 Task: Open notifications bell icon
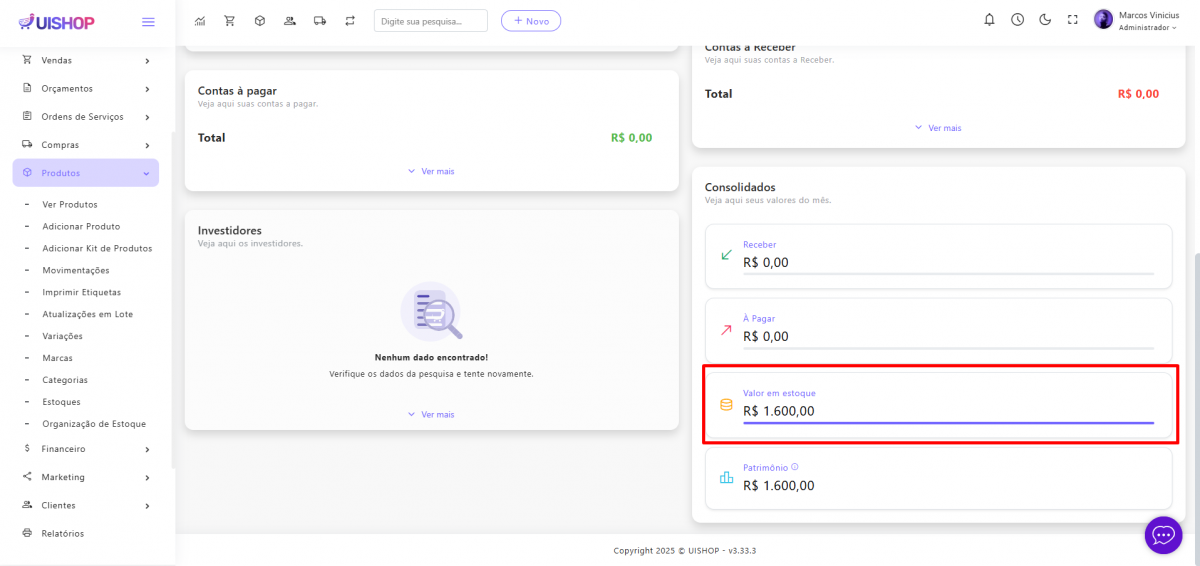click(x=989, y=19)
